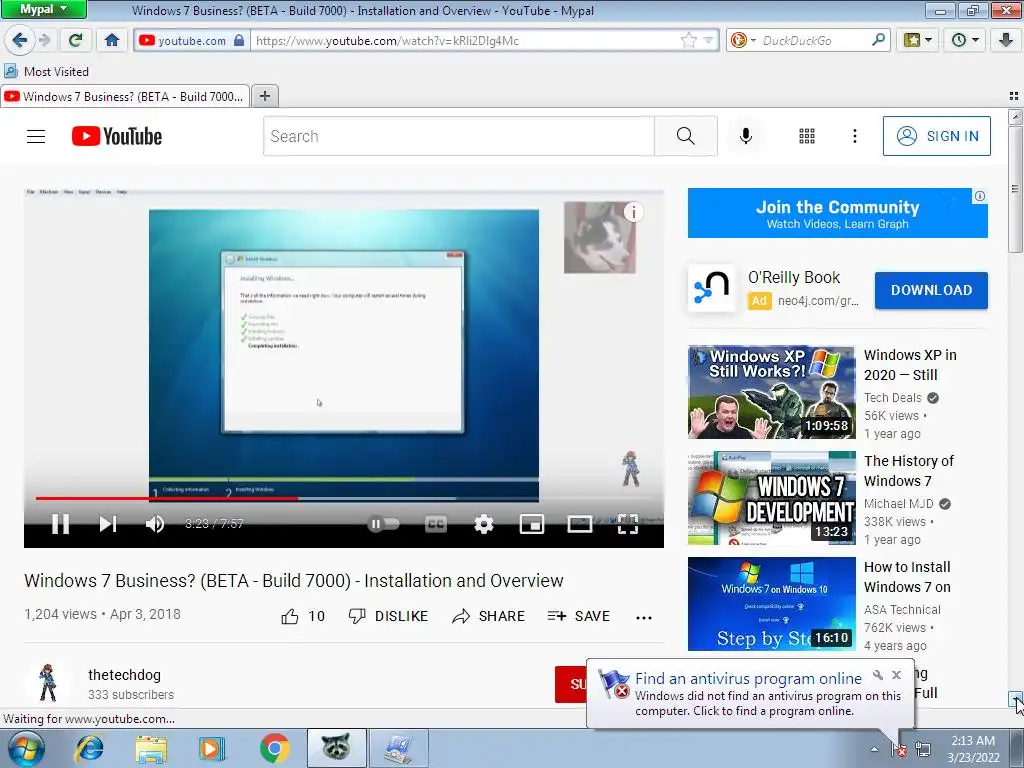Open the DuckDuckGo search engine dropdown
Viewport: 1024px width, 768px height.
click(743, 40)
